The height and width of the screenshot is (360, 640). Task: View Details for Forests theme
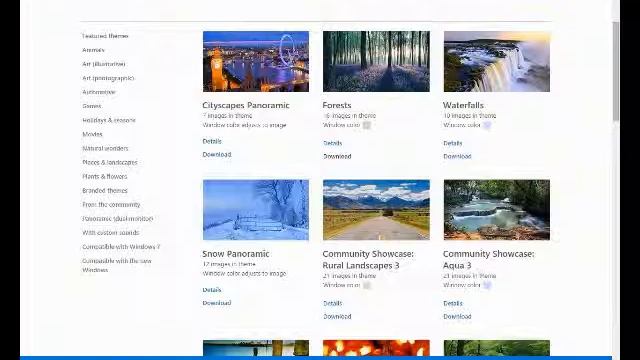pos(333,143)
